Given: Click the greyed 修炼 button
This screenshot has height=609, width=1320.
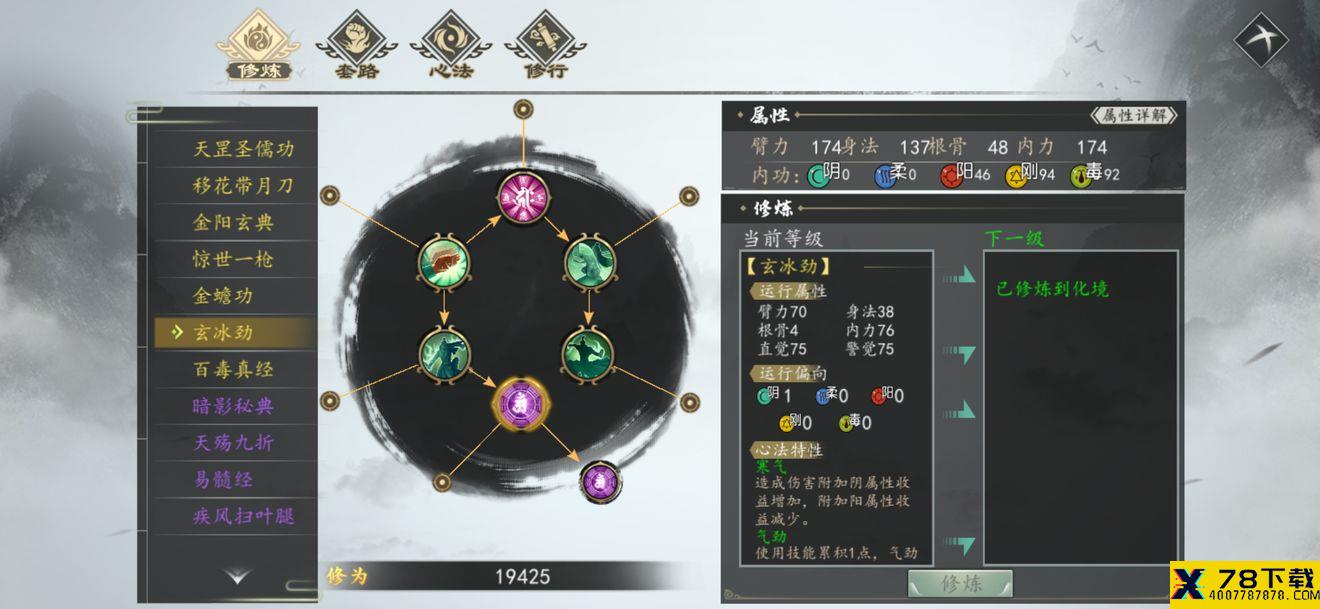Looking at the screenshot, I should point(960,584).
